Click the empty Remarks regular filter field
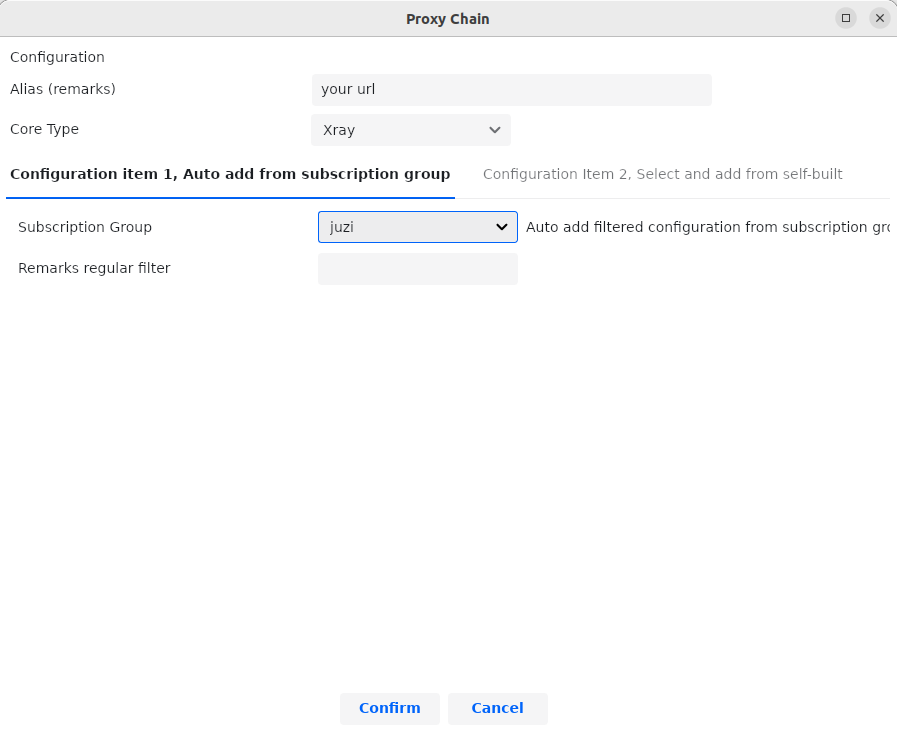This screenshot has height=735, width=897. tap(417, 269)
